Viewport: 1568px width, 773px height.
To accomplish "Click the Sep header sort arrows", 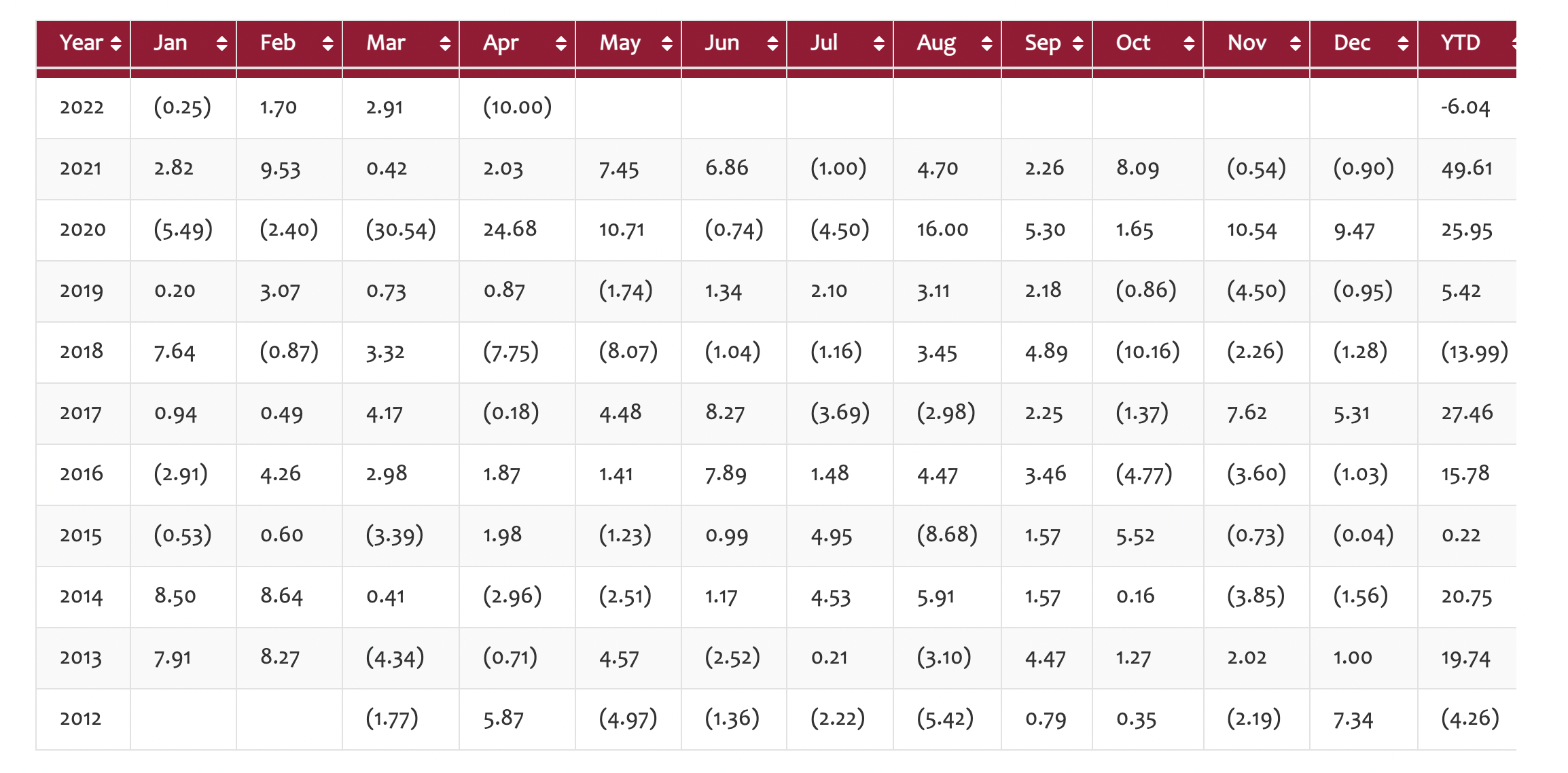I will click(x=1077, y=43).
